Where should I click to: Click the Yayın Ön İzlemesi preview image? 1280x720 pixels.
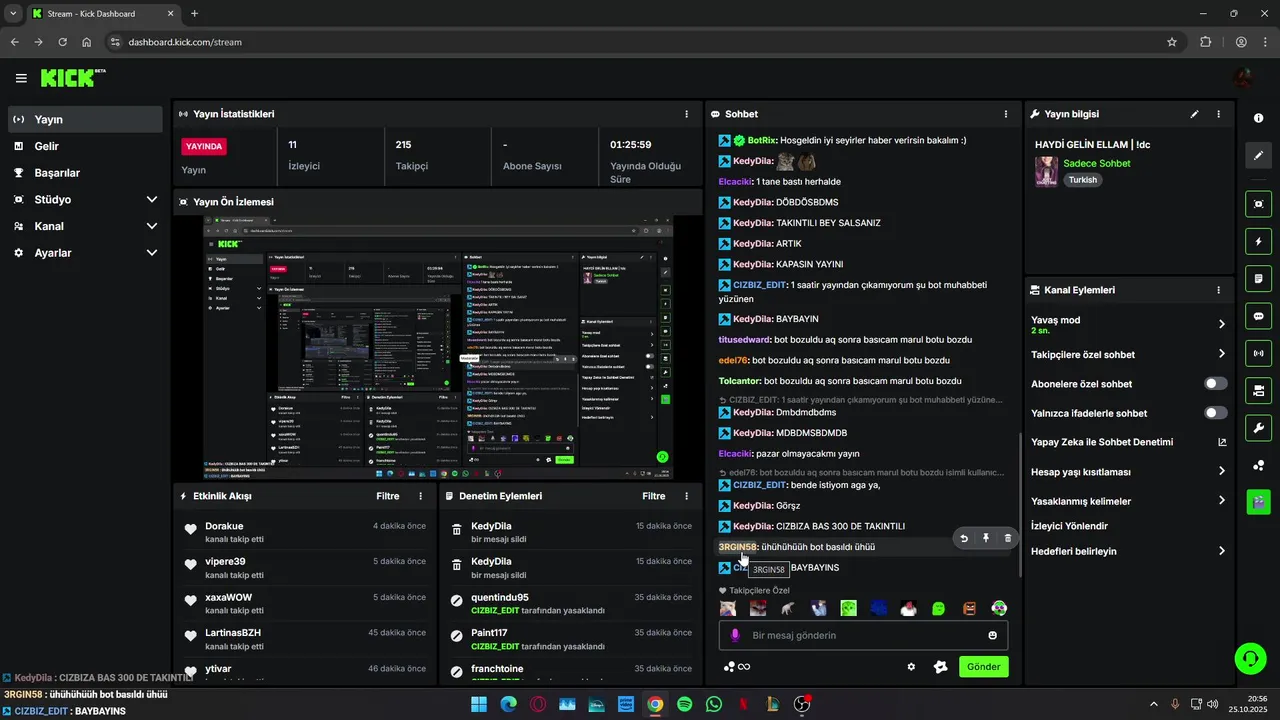(x=437, y=348)
